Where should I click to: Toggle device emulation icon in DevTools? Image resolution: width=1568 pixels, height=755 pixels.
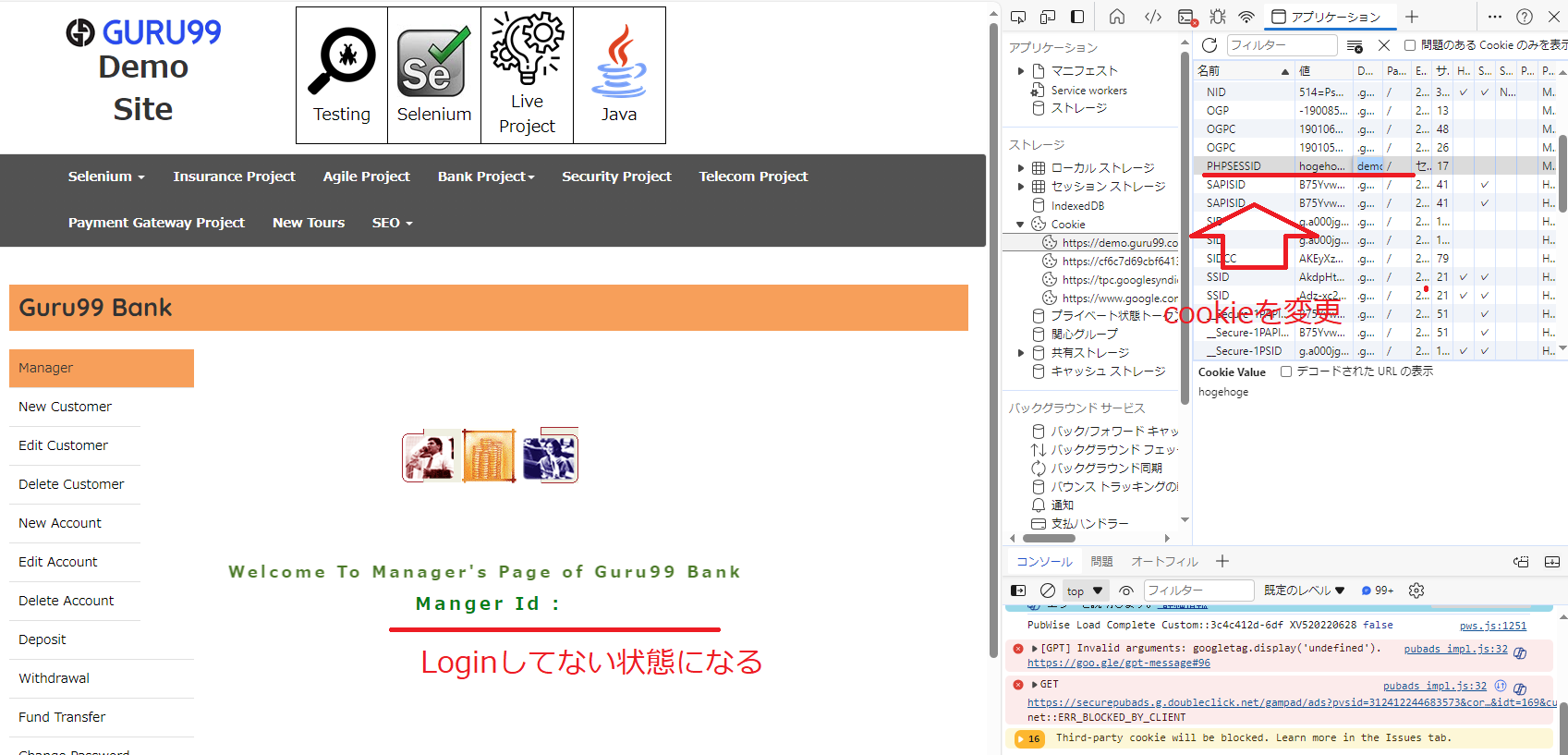pos(1048,17)
